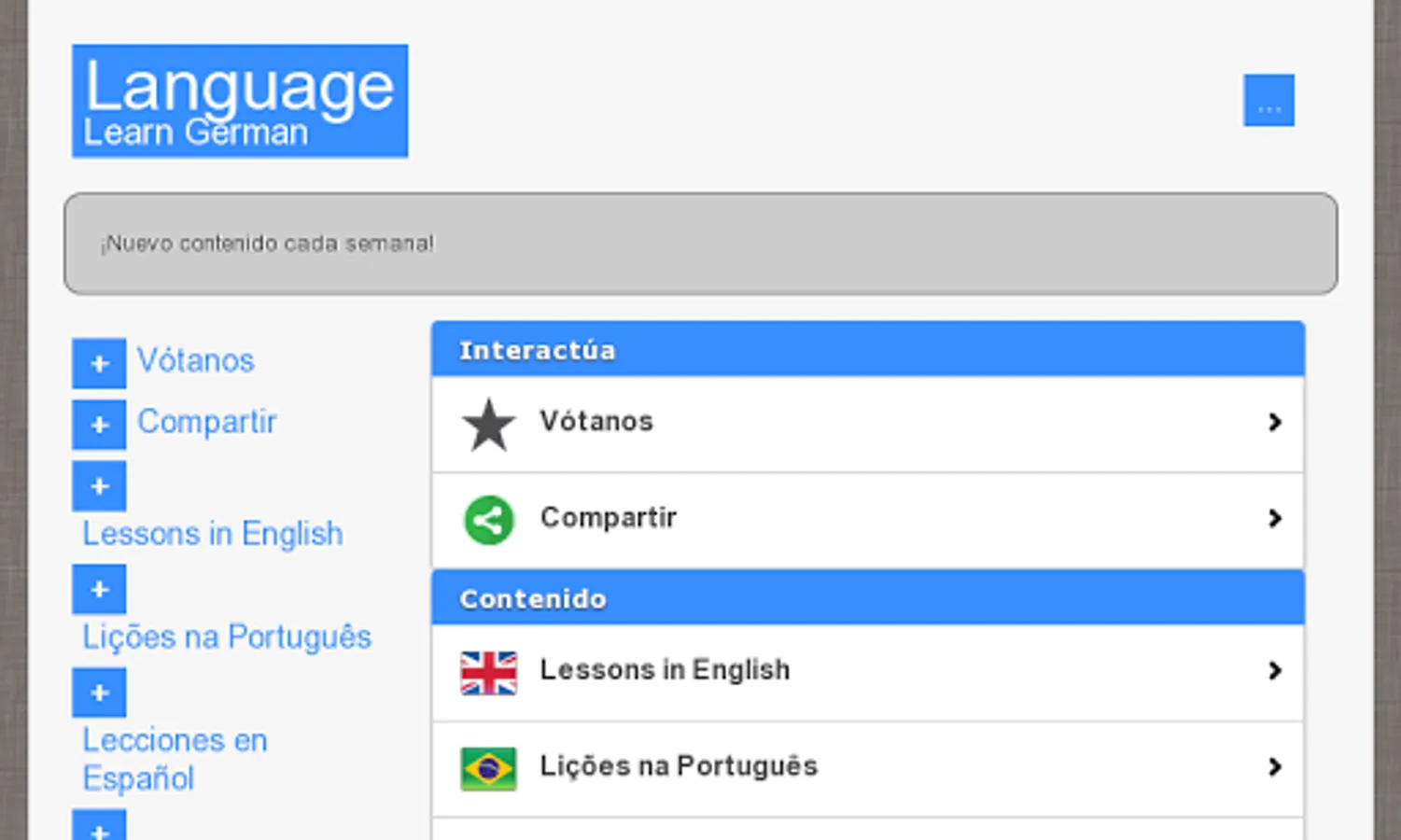The width and height of the screenshot is (1401, 840).
Task: Click the plus icon beside Vótanos
Action: (99, 363)
